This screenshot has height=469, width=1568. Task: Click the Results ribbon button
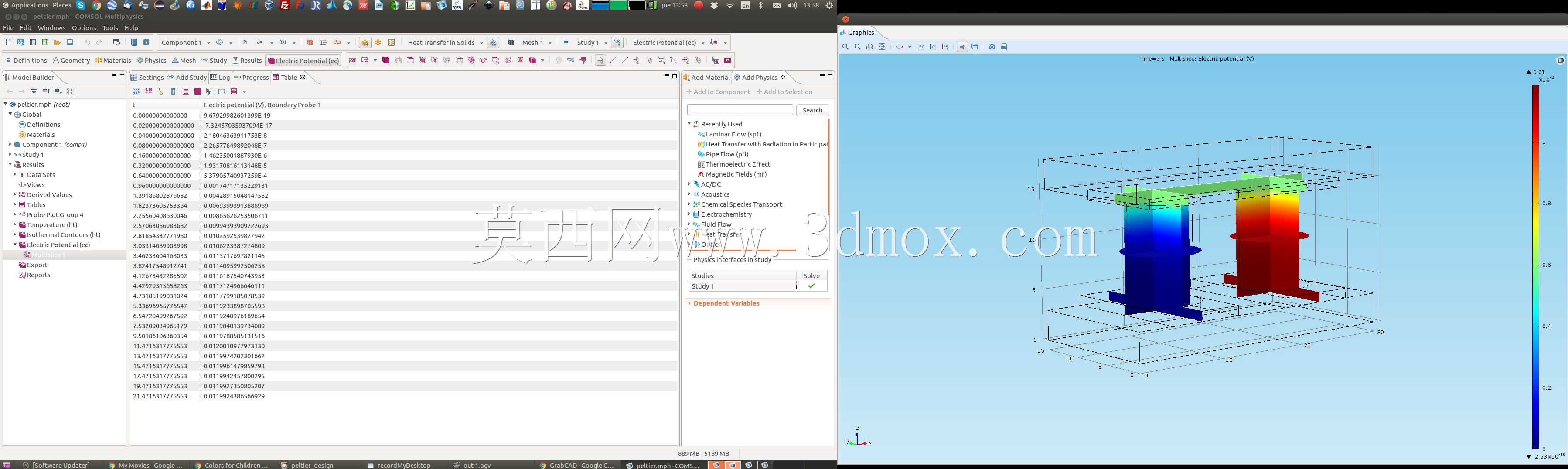(x=247, y=60)
